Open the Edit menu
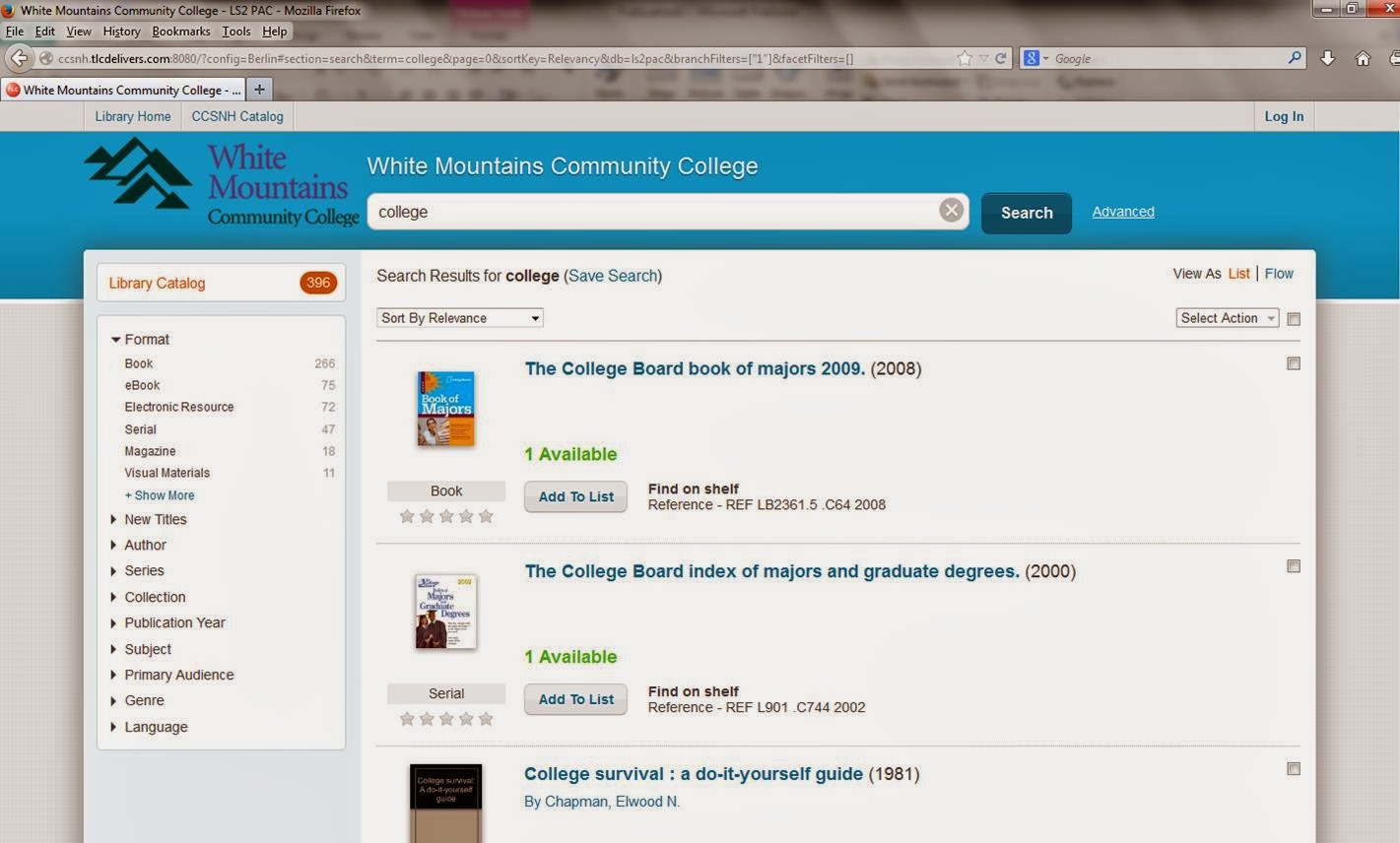This screenshot has width=1400, height=843. pyautogui.click(x=45, y=32)
